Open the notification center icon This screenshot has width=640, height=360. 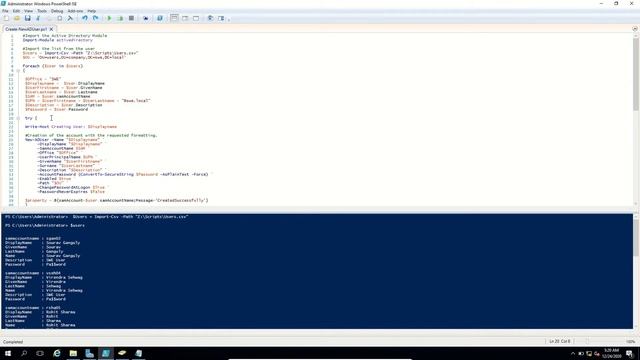pos(630,353)
